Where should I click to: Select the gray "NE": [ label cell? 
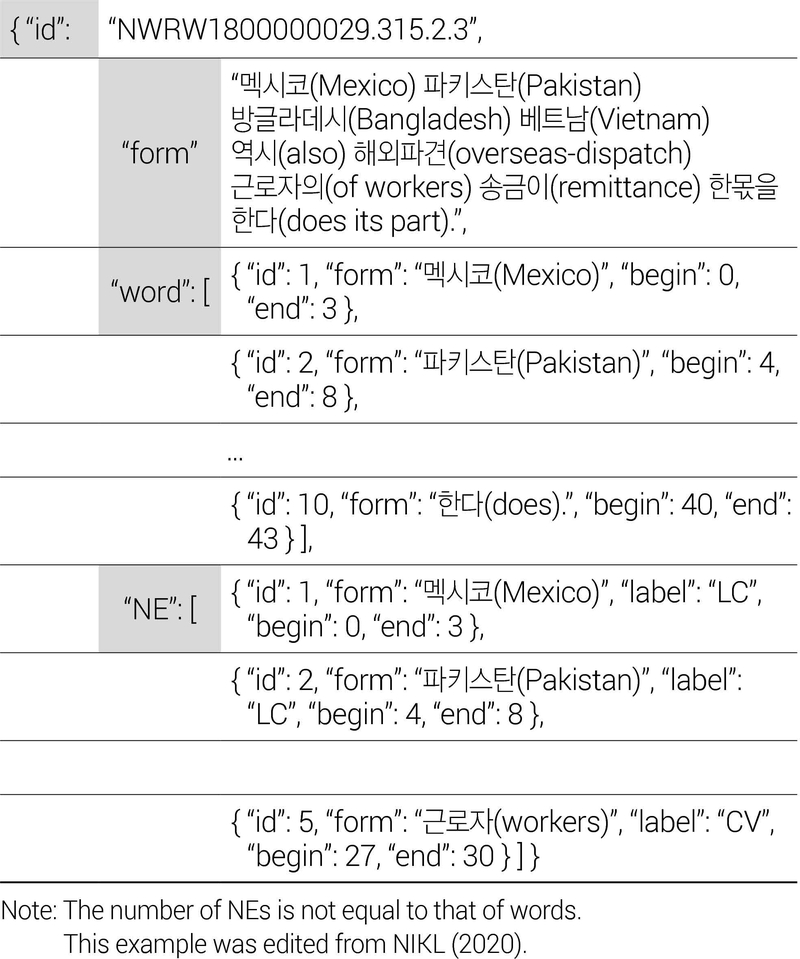click(x=160, y=609)
